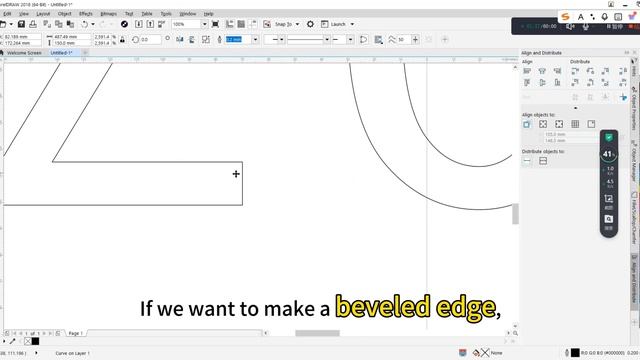Select Grid align option

(575, 124)
